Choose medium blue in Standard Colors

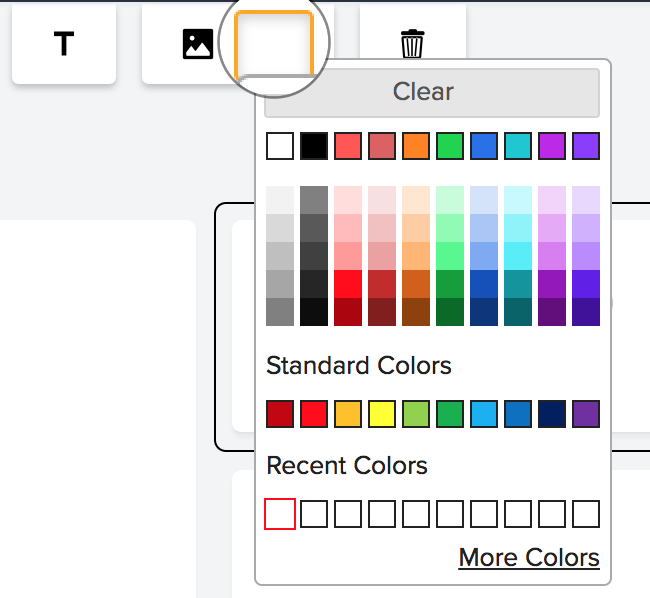[x=518, y=414]
